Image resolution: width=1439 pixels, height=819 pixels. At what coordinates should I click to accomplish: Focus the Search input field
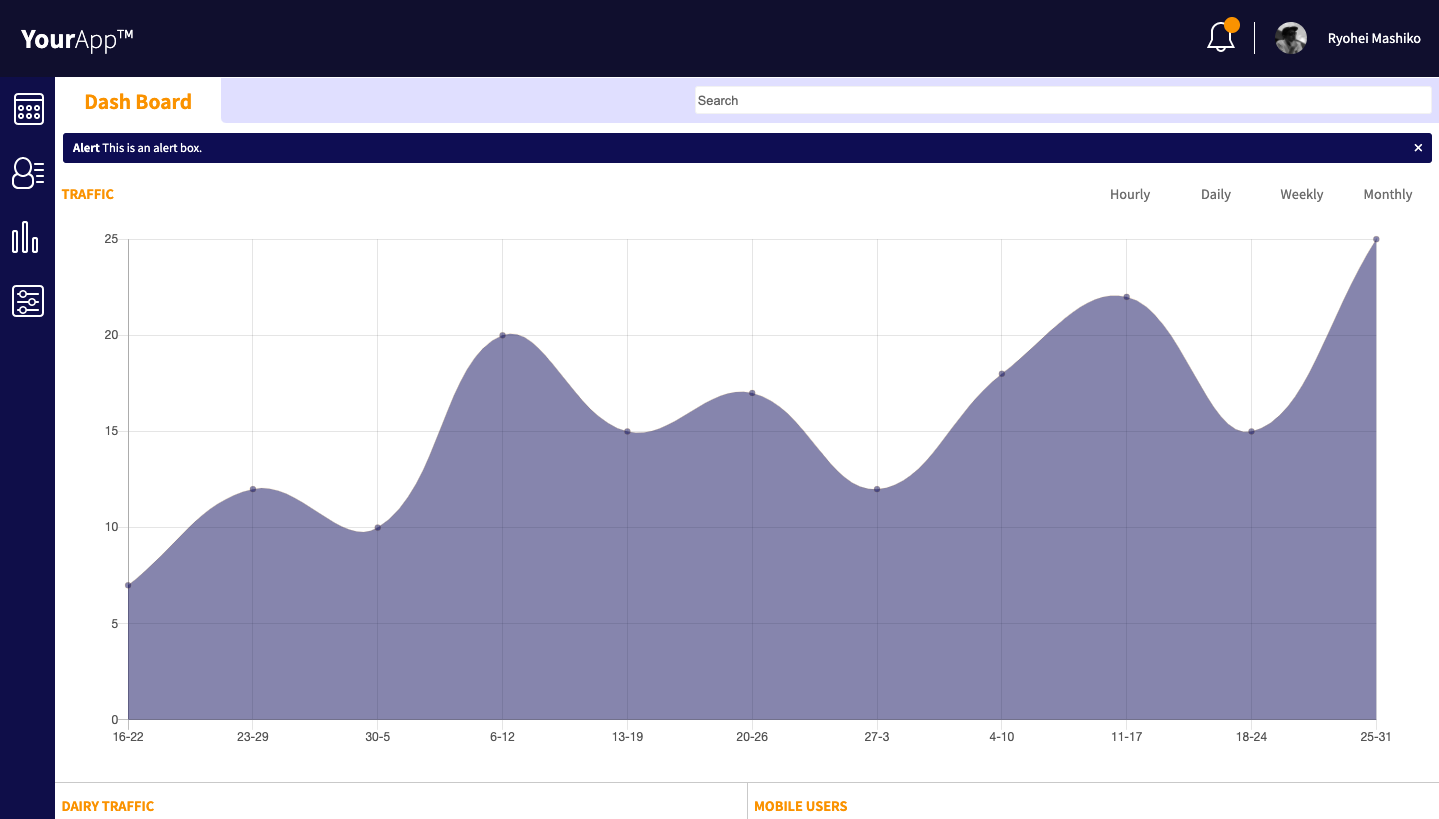tap(1063, 100)
